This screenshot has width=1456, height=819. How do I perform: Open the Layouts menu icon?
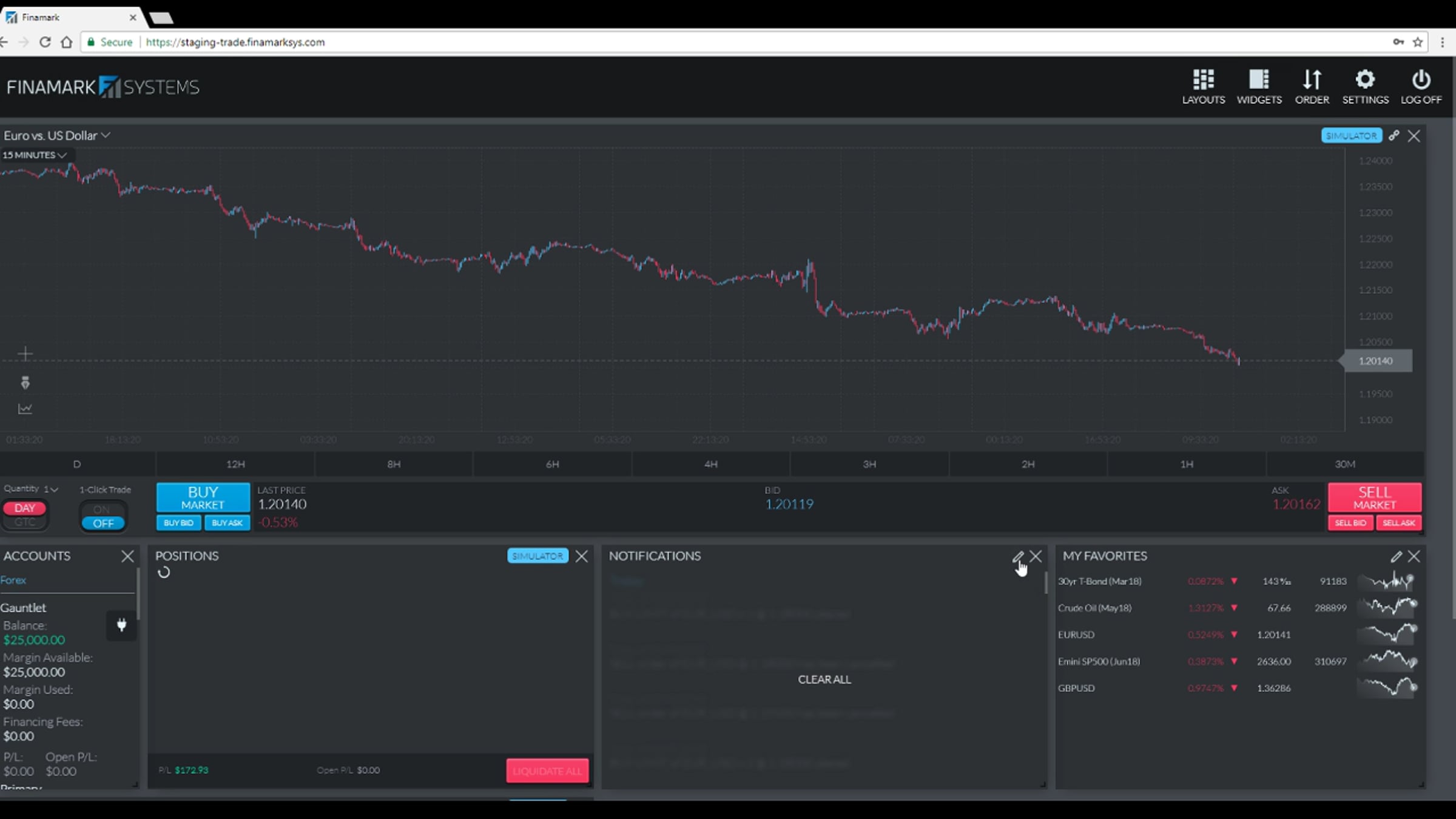1204,79
